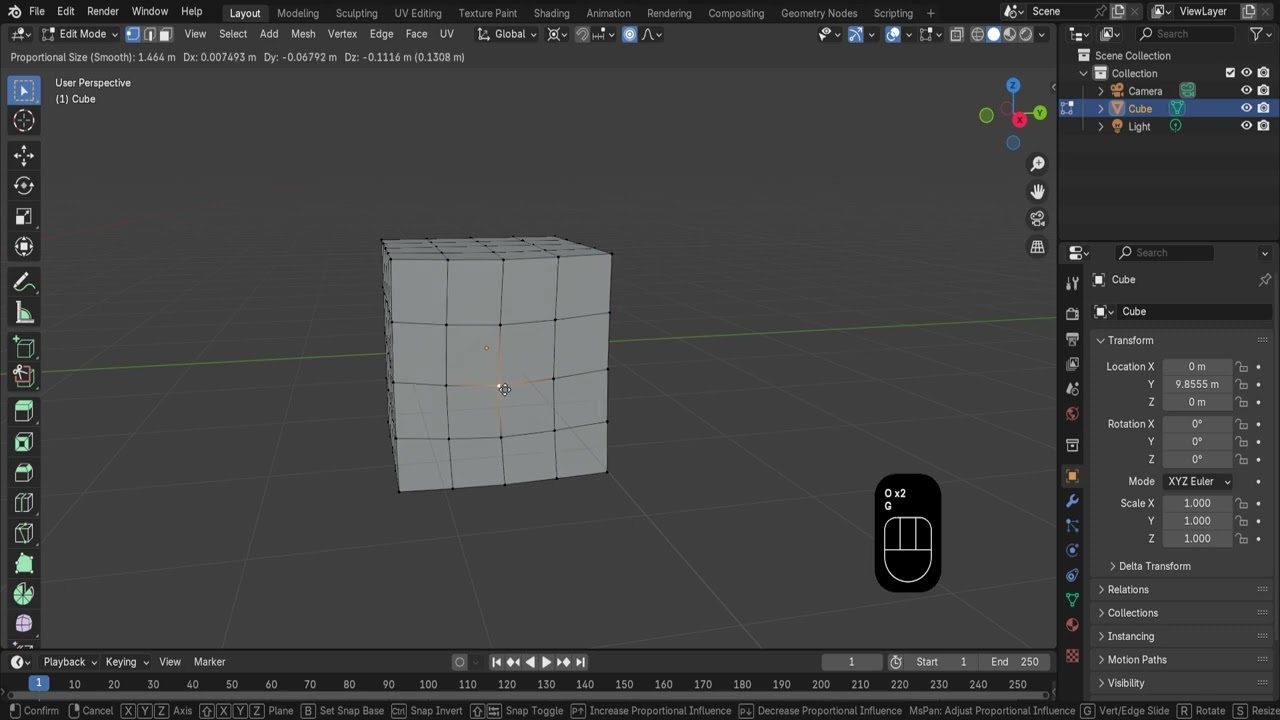Open the Render properties tab
Image resolution: width=1280 pixels, height=720 pixels.
tap(1072, 314)
